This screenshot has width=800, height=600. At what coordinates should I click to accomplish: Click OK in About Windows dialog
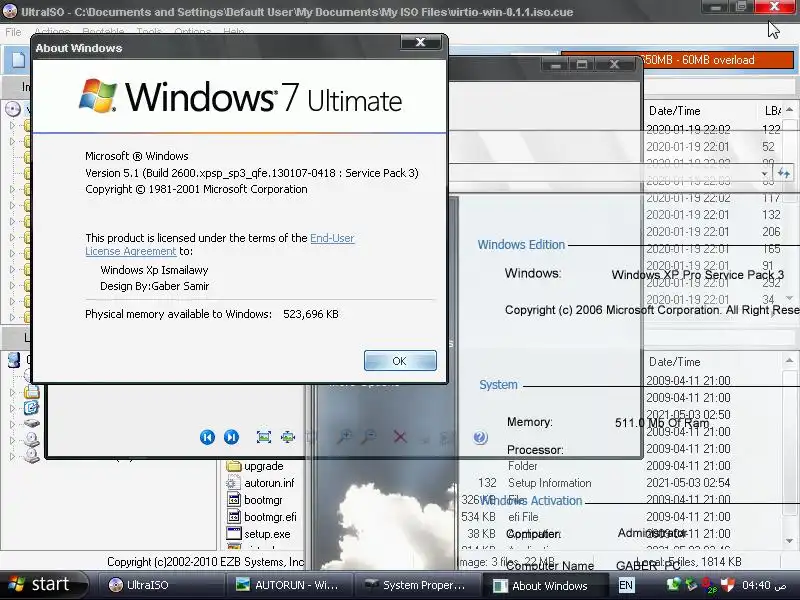(400, 361)
